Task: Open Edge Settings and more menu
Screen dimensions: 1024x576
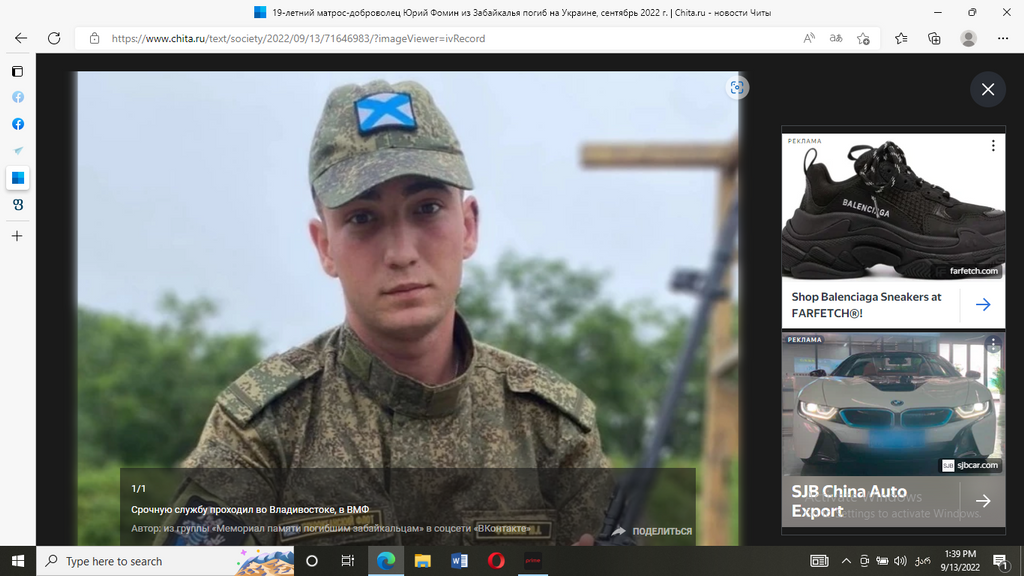Action: pos(1003,39)
